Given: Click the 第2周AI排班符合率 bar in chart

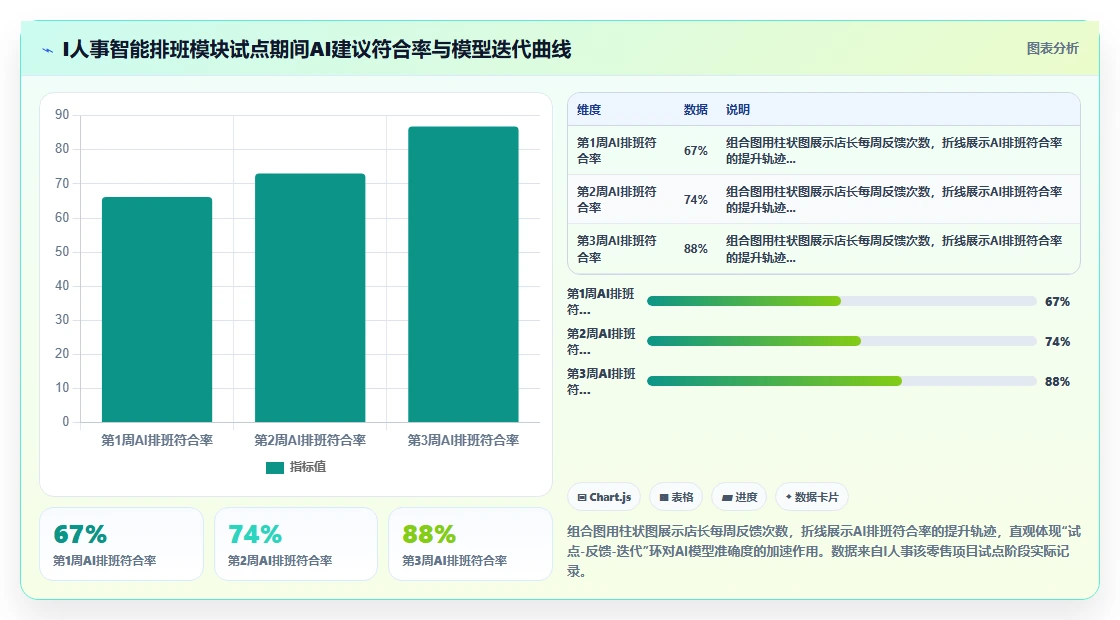Looking at the screenshot, I should (x=310, y=298).
